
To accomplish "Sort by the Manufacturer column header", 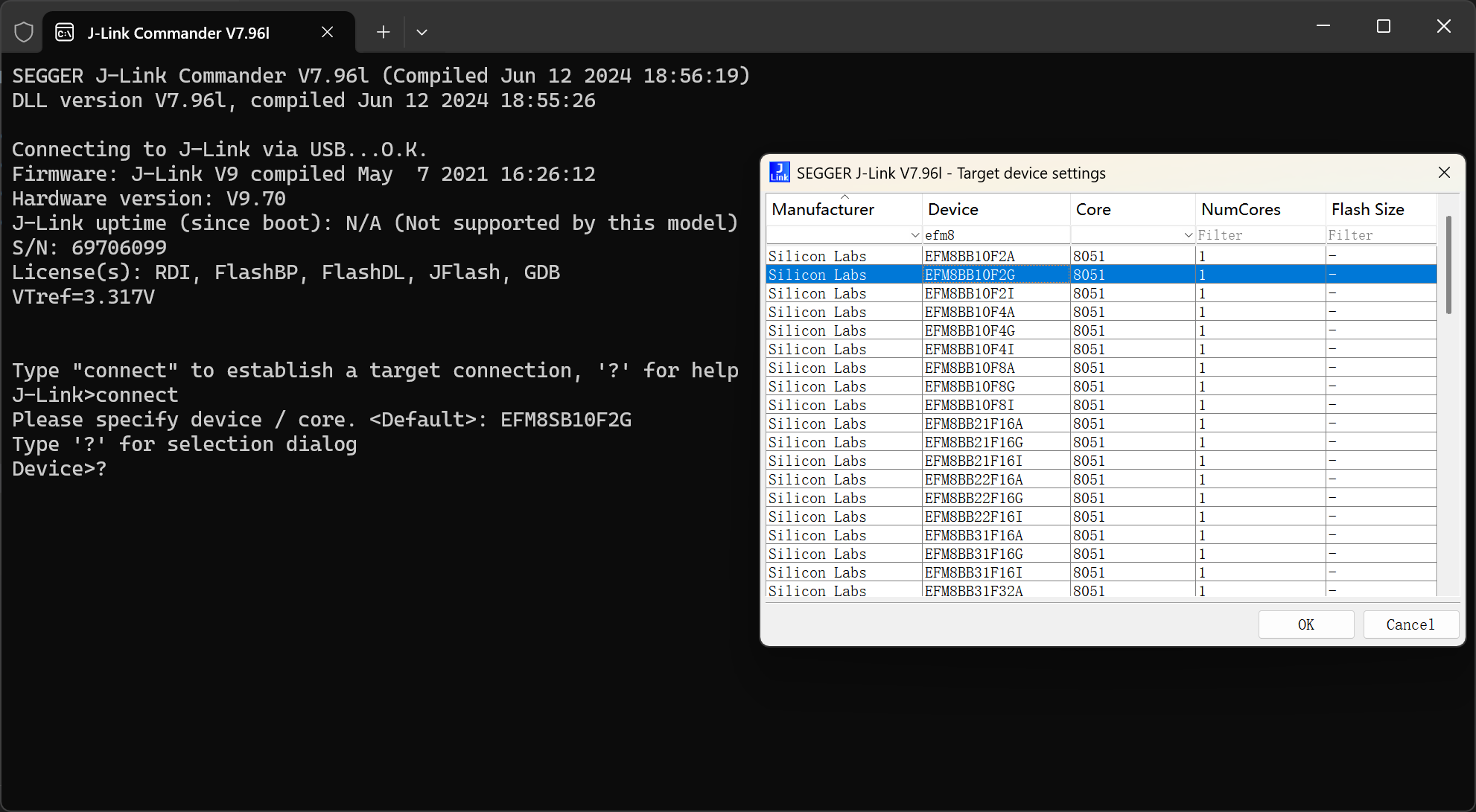I will tap(823, 210).
